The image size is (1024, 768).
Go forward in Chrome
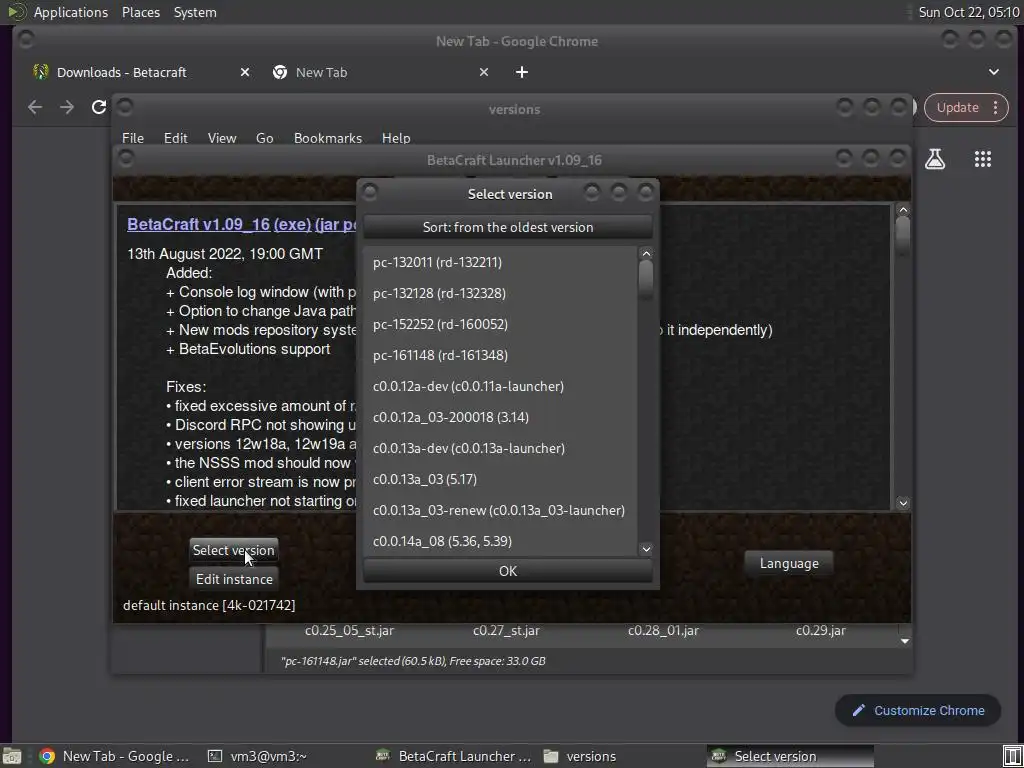pyautogui.click(x=67, y=107)
